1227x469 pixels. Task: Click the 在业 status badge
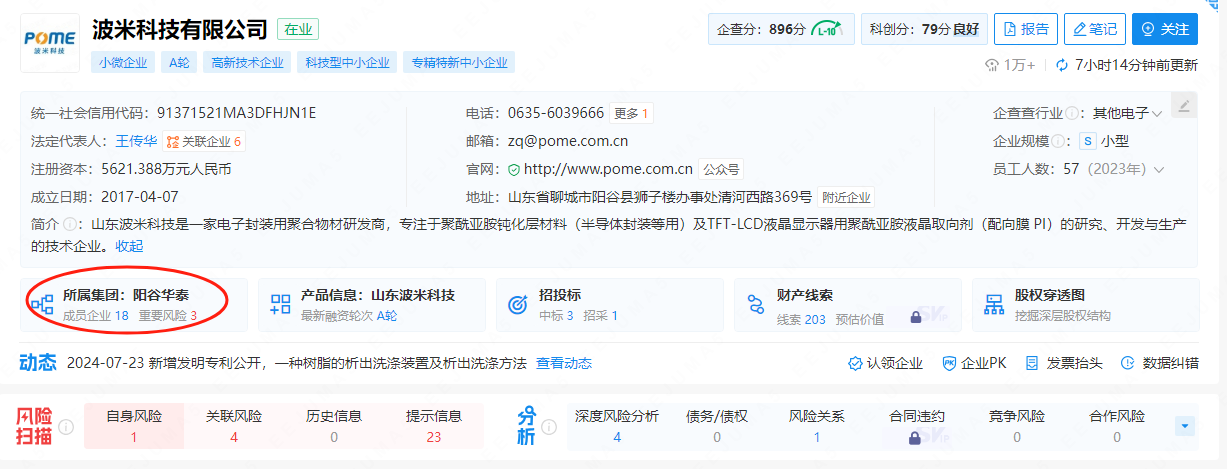[298, 29]
